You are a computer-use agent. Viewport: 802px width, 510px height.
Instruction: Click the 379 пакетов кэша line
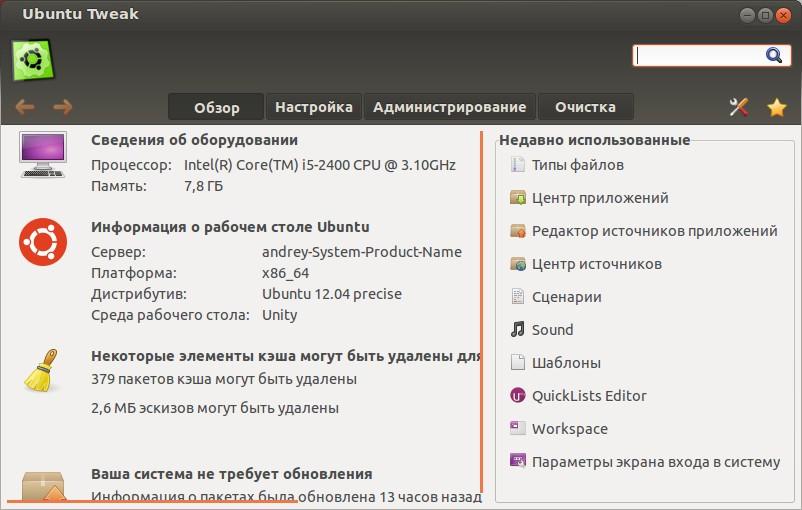coord(224,379)
